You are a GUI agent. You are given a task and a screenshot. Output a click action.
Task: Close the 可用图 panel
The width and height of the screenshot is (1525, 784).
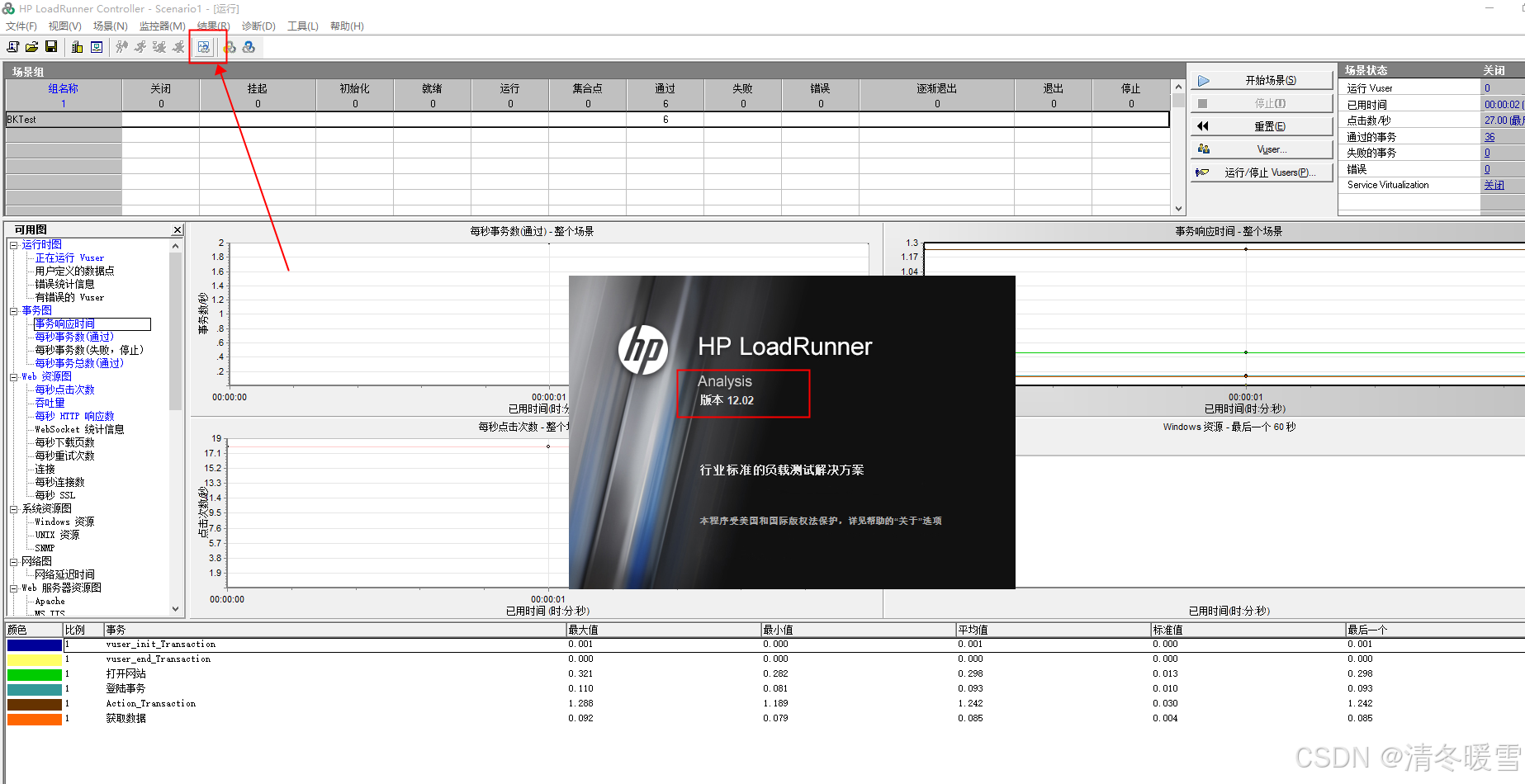coord(177,229)
